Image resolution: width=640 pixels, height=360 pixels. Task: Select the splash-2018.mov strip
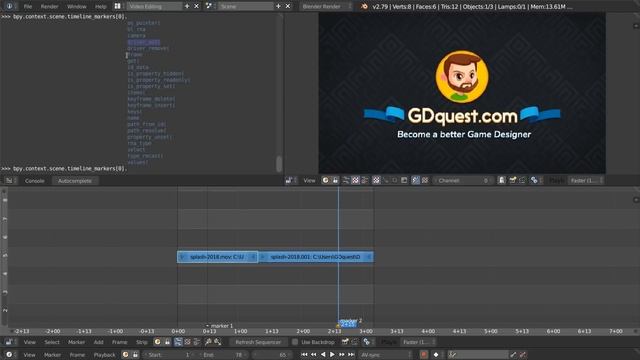tap(218, 257)
